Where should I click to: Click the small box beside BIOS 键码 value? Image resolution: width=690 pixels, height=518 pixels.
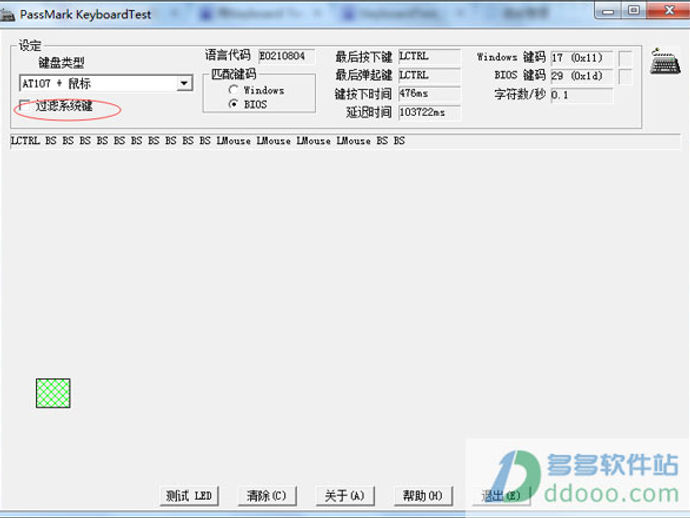(625, 76)
